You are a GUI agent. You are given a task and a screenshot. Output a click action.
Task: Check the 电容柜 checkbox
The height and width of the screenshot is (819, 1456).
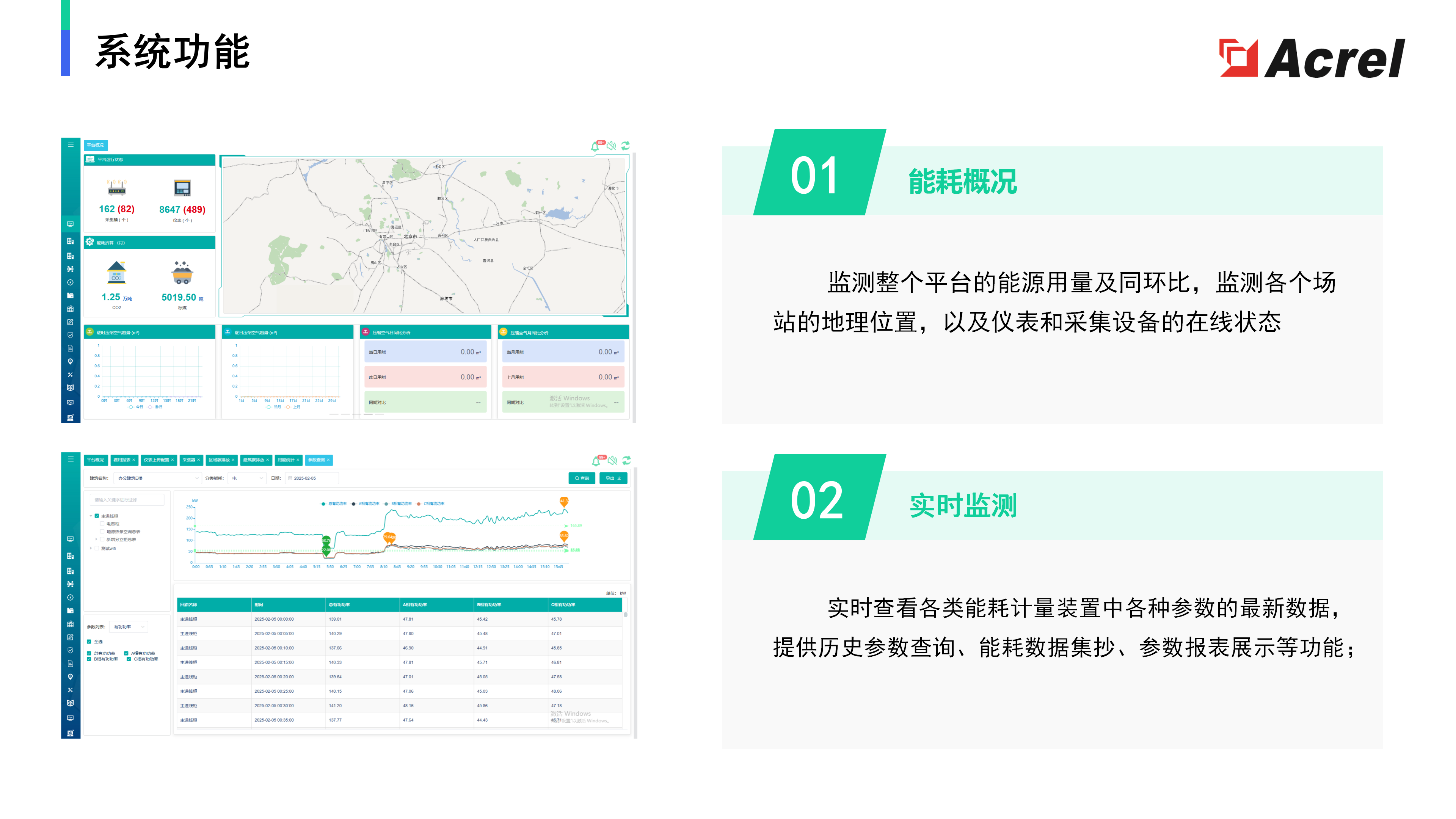[102, 524]
